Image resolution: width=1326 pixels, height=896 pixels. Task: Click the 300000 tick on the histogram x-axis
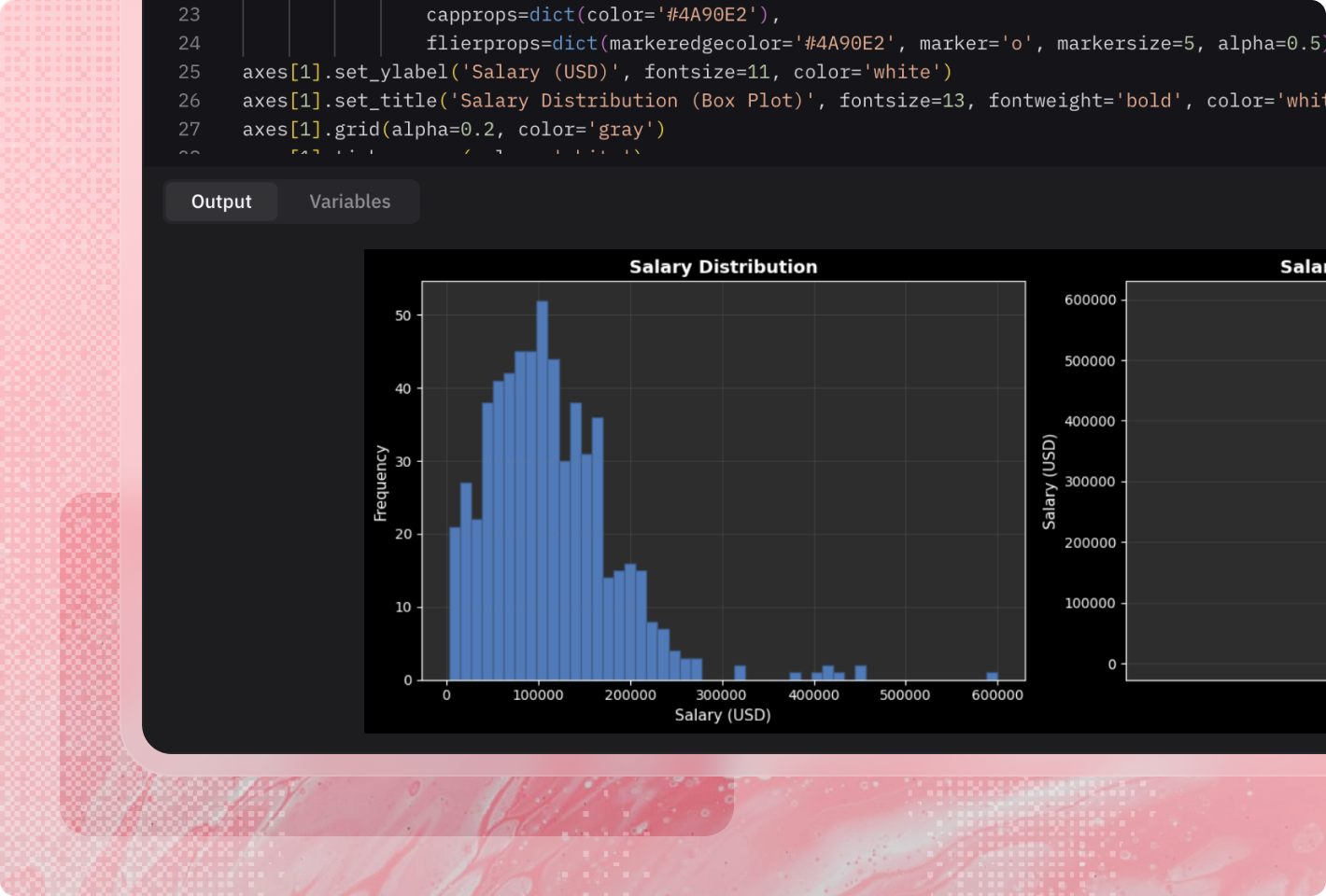point(722,695)
